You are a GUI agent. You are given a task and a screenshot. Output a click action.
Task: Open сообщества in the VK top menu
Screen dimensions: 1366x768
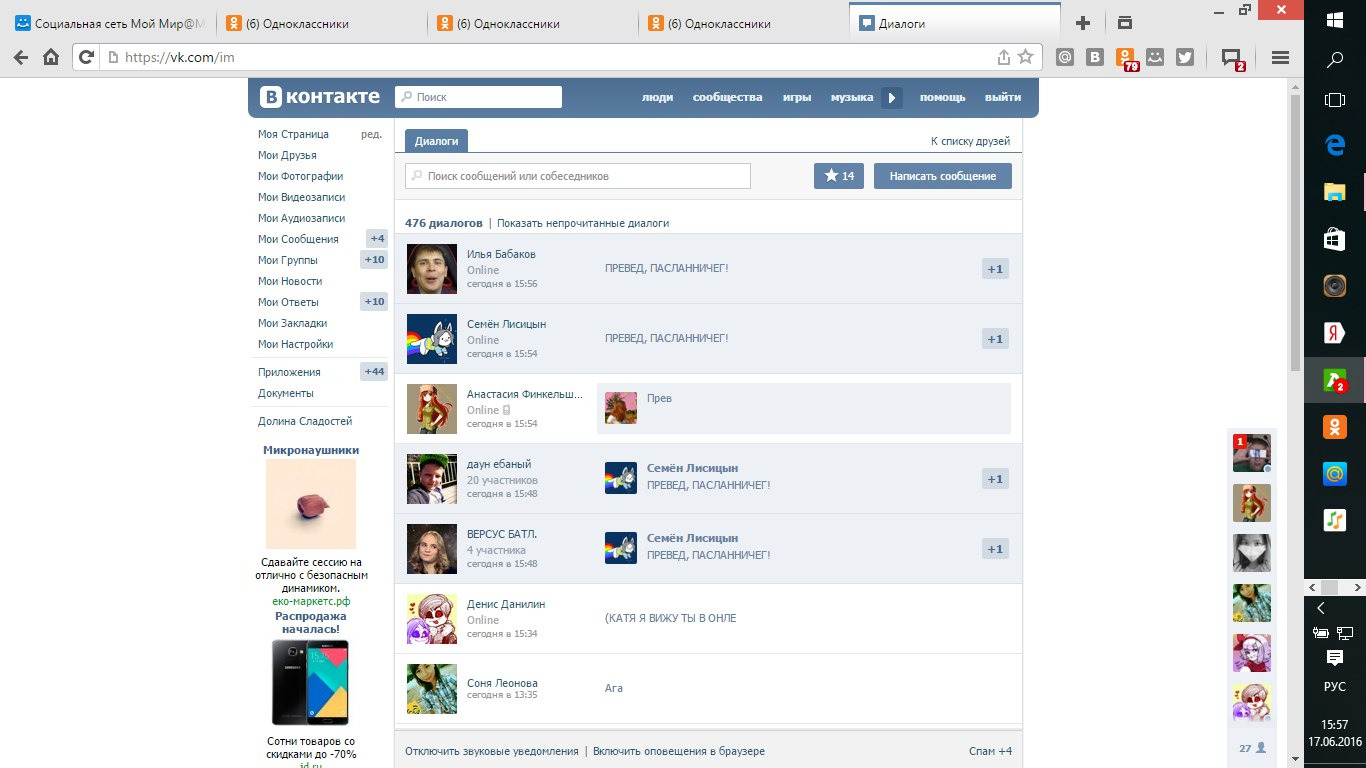pyautogui.click(x=727, y=97)
